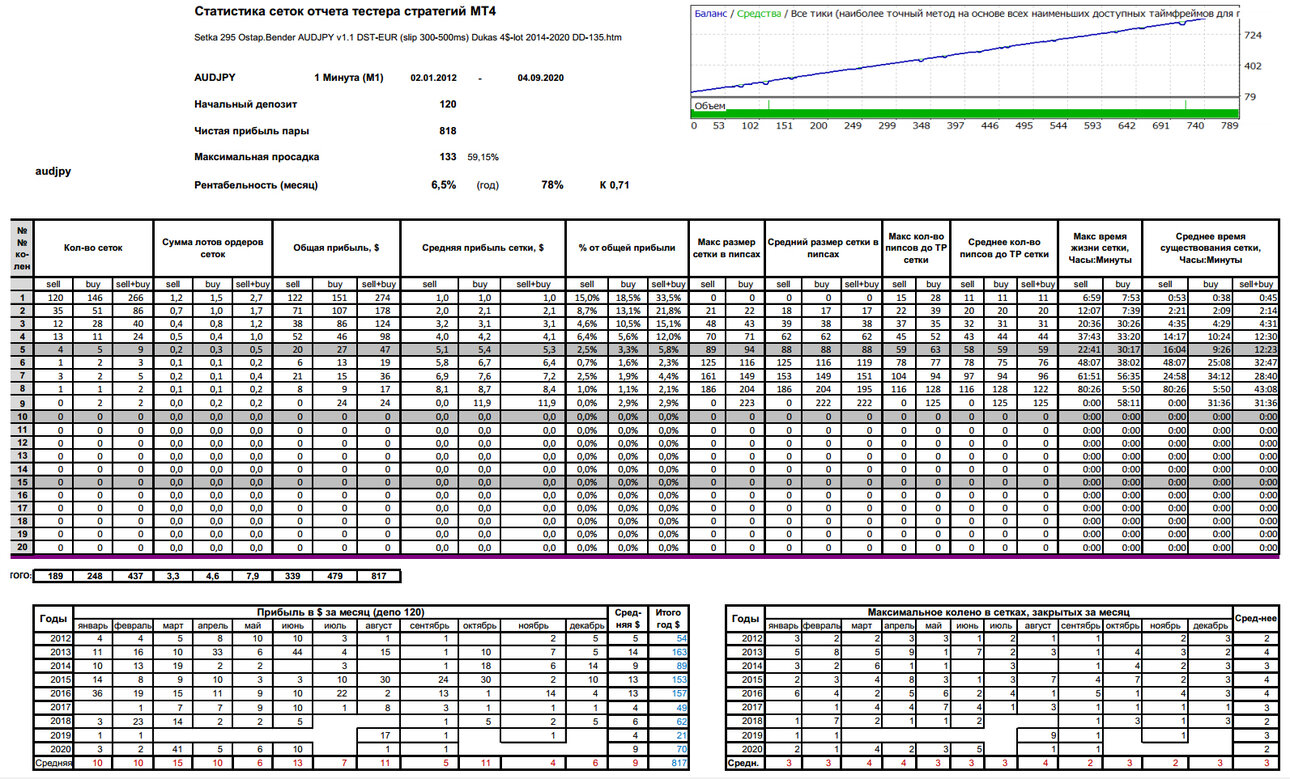Click the 'декабрь' header in the max knee table
The image size is (1290, 779).
coord(1210,625)
